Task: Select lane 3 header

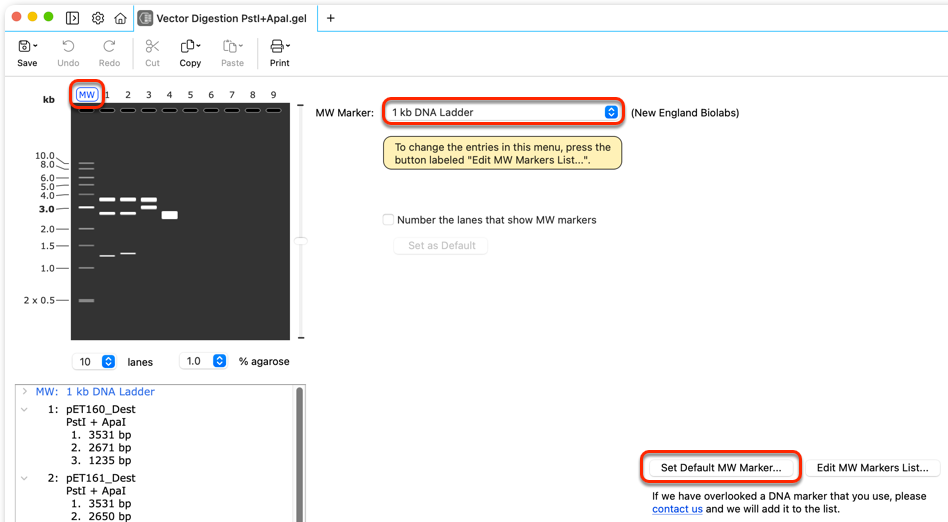Action: pyautogui.click(x=149, y=94)
